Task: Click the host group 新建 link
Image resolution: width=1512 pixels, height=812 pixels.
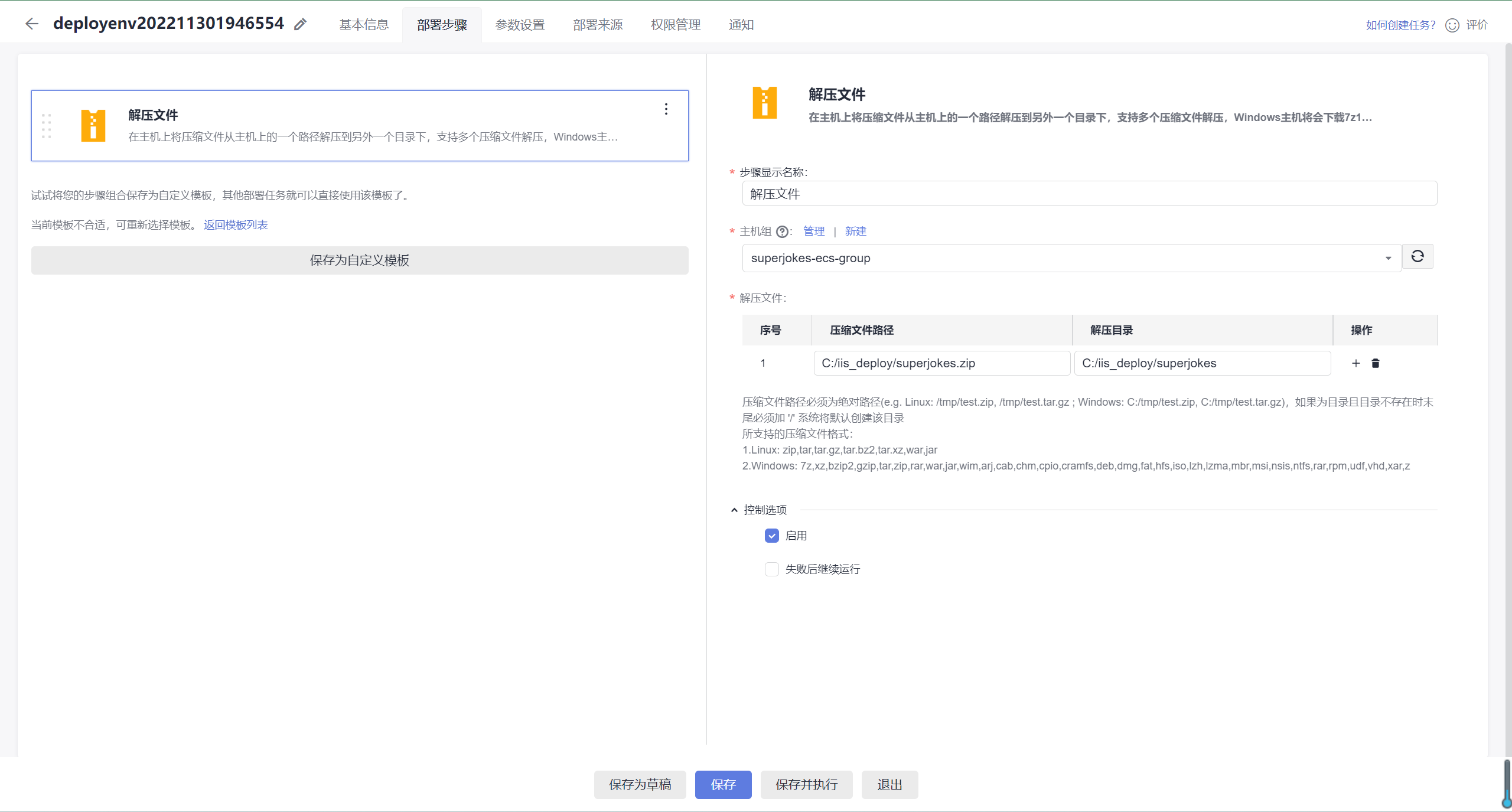Action: click(x=855, y=231)
